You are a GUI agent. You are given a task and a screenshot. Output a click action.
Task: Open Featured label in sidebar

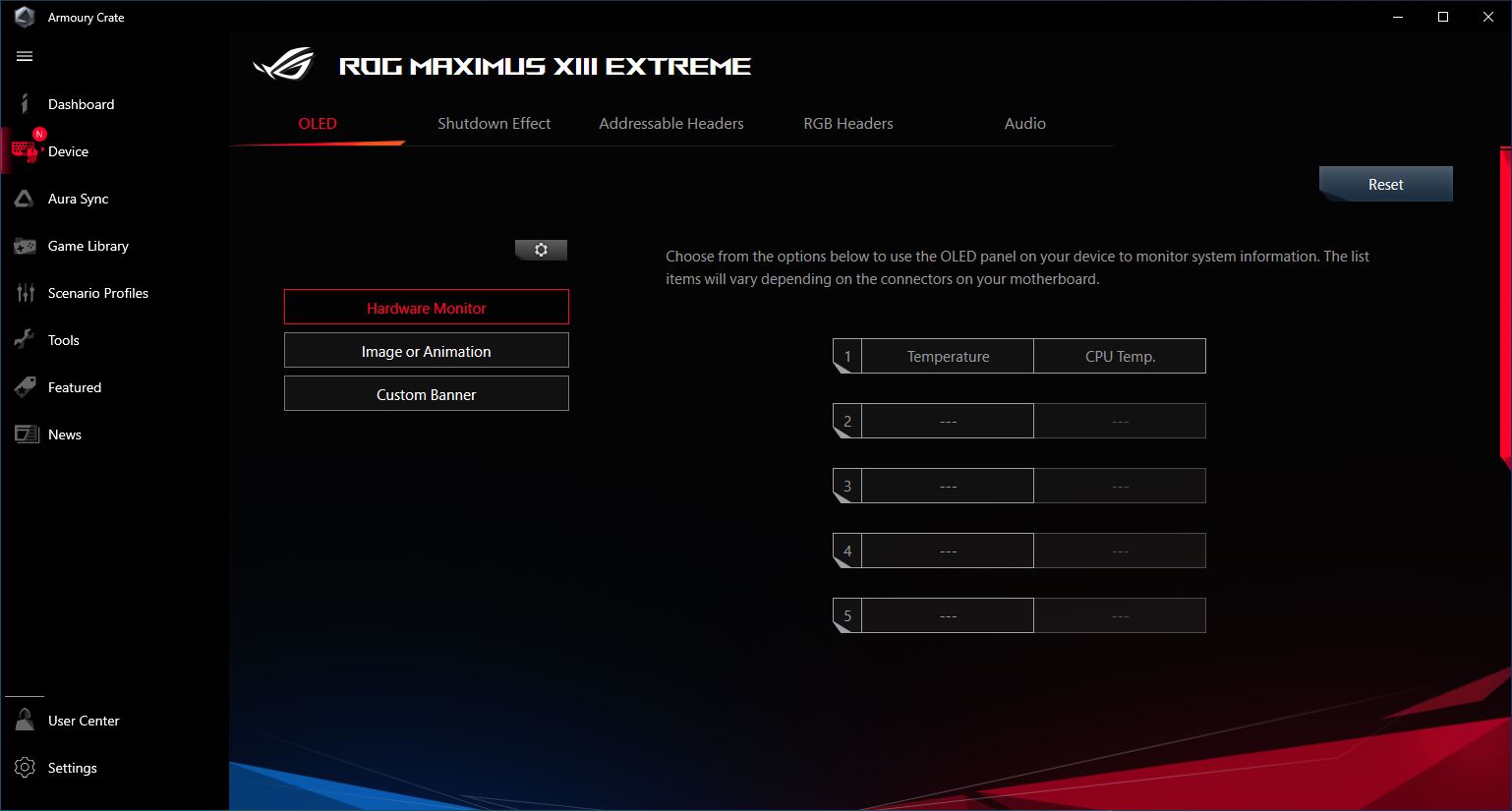pyautogui.click(x=75, y=387)
